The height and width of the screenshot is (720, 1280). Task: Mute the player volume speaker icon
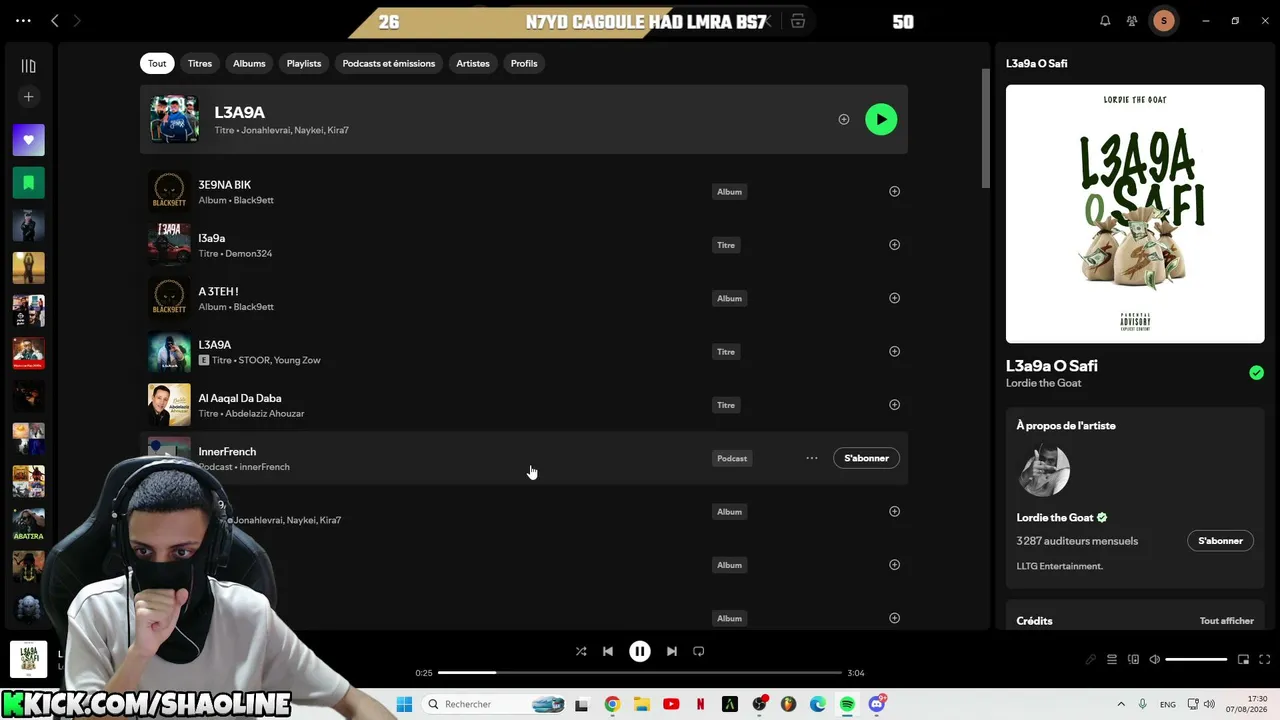point(1154,660)
